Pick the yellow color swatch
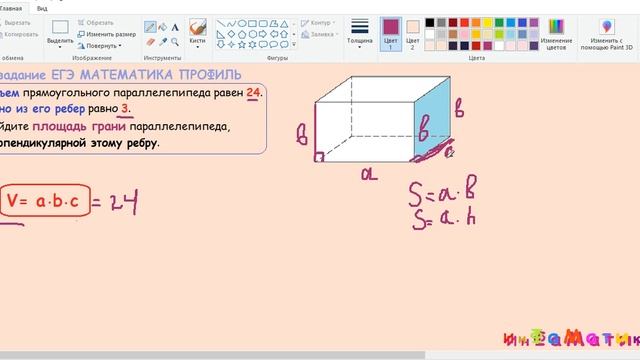Screen dimensions: 640x360 coord(487,22)
